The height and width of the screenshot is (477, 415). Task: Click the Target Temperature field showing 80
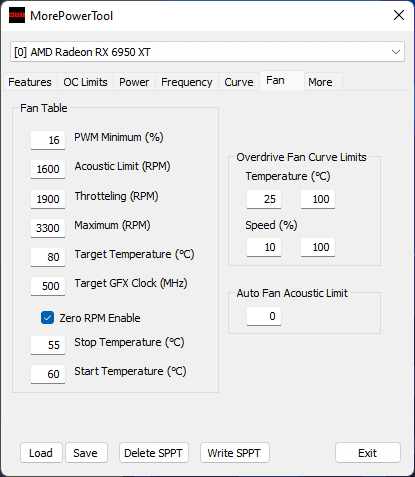tap(48, 257)
